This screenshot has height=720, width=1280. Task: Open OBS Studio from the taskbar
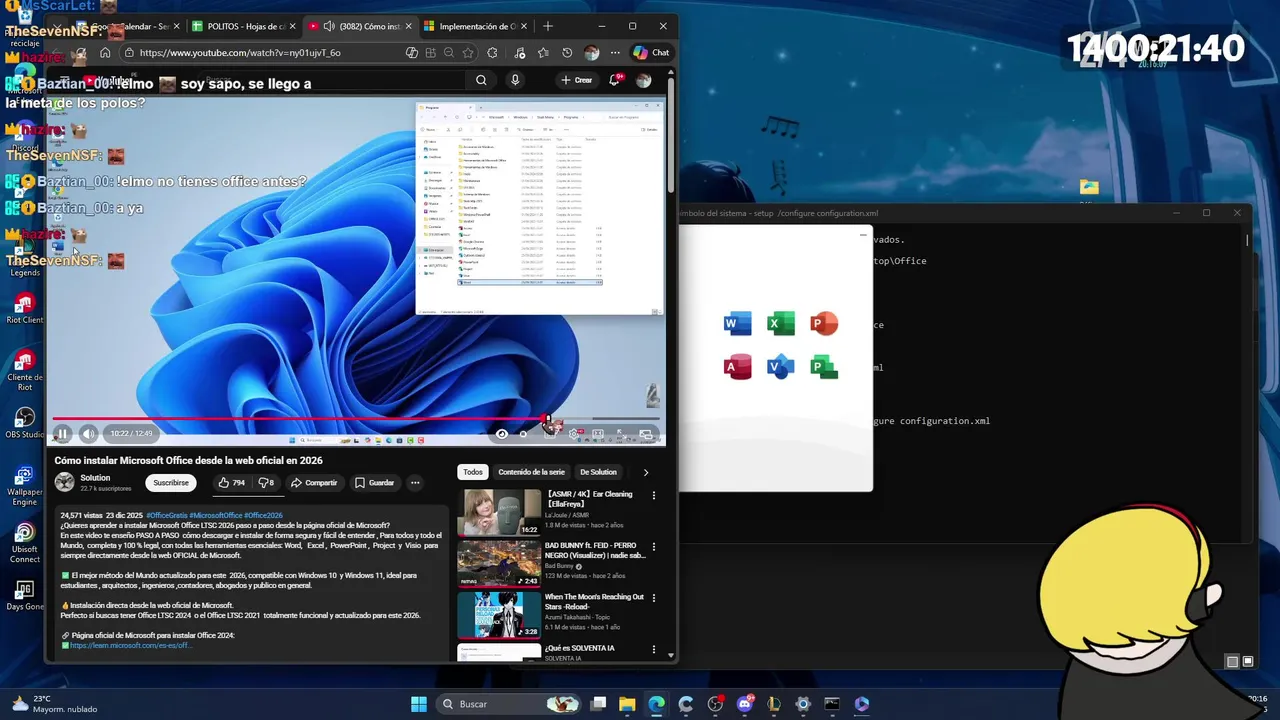[715, 704]
